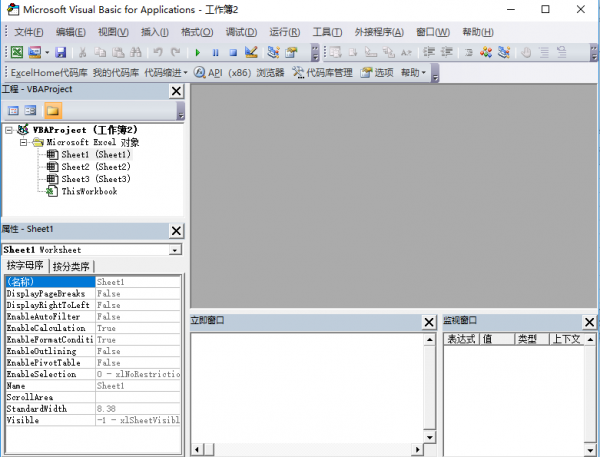Switch to 按分类序 tab
The height and width of the screenshot is (457, 600).
pyautogui.click(x=71, y=266)
